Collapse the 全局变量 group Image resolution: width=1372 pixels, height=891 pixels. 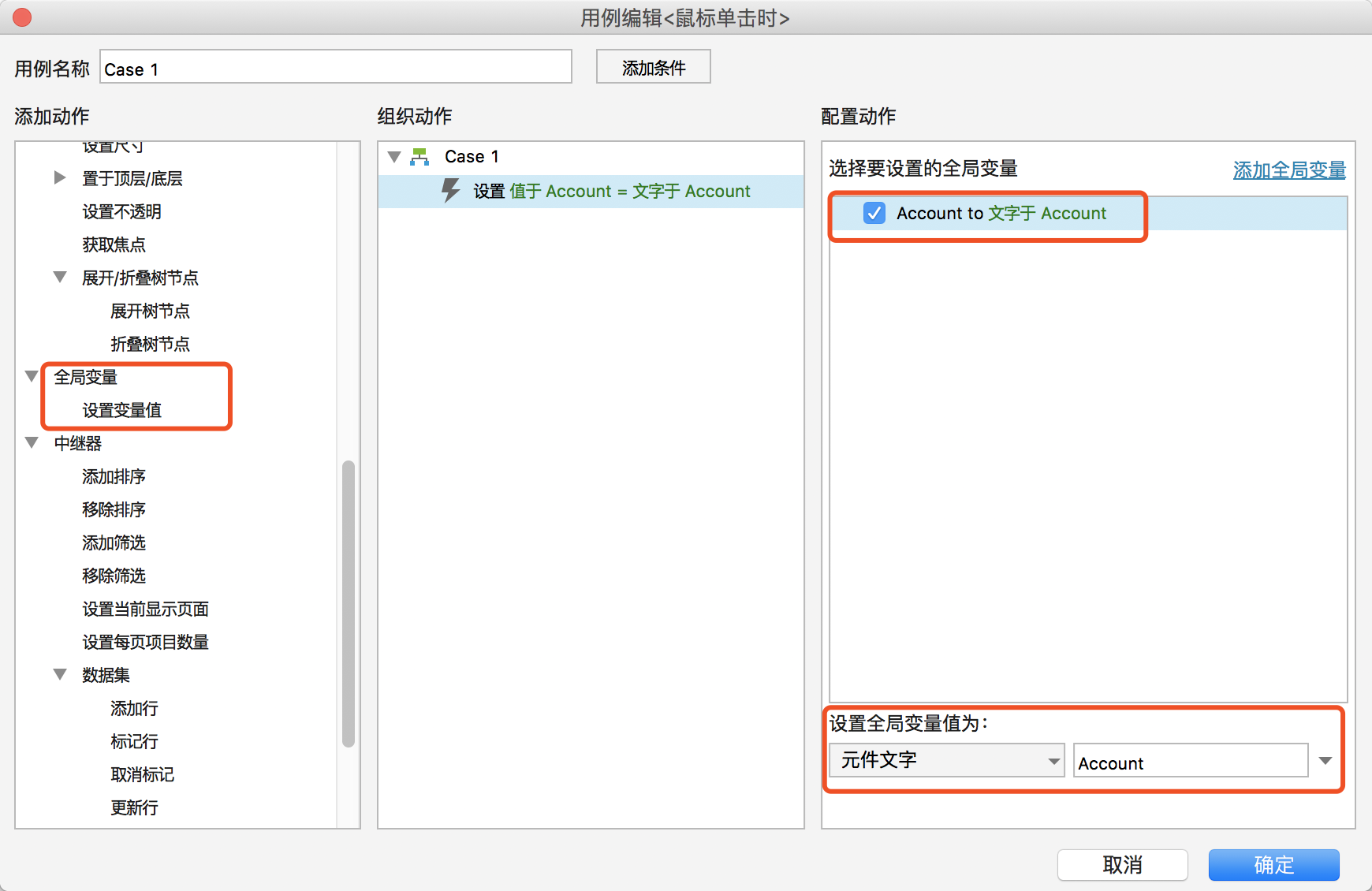tap(32, 377)
